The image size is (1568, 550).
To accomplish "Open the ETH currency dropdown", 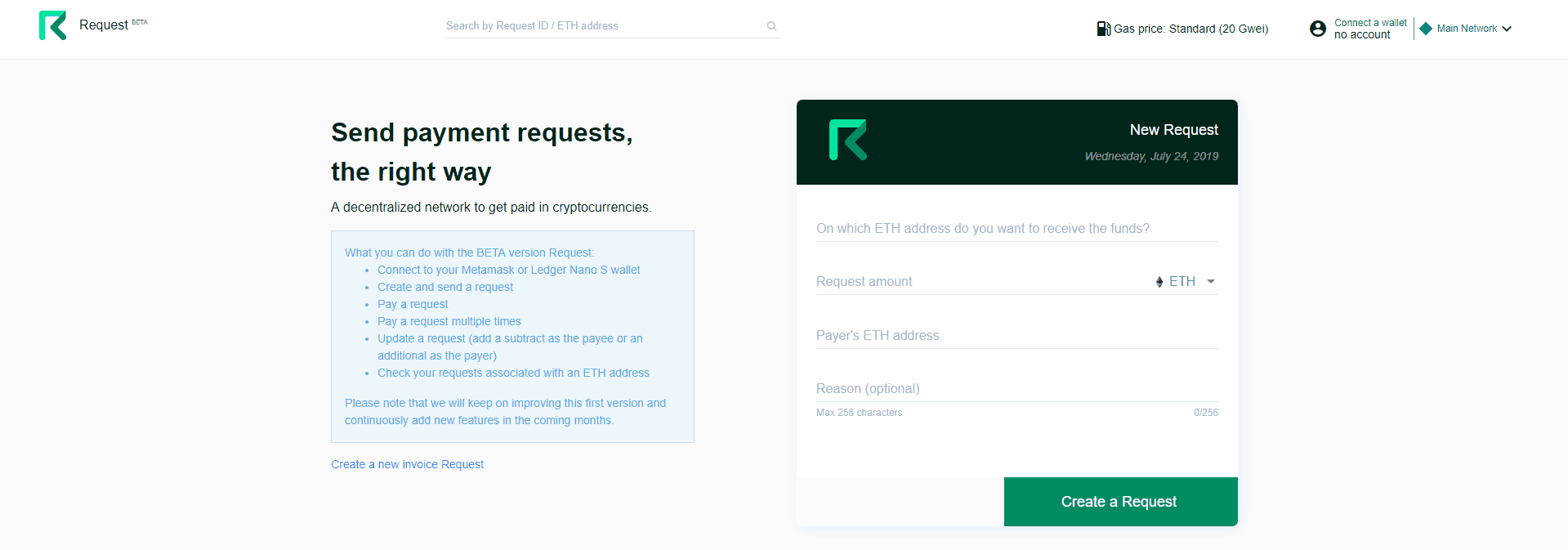I will coord(1186,281).
